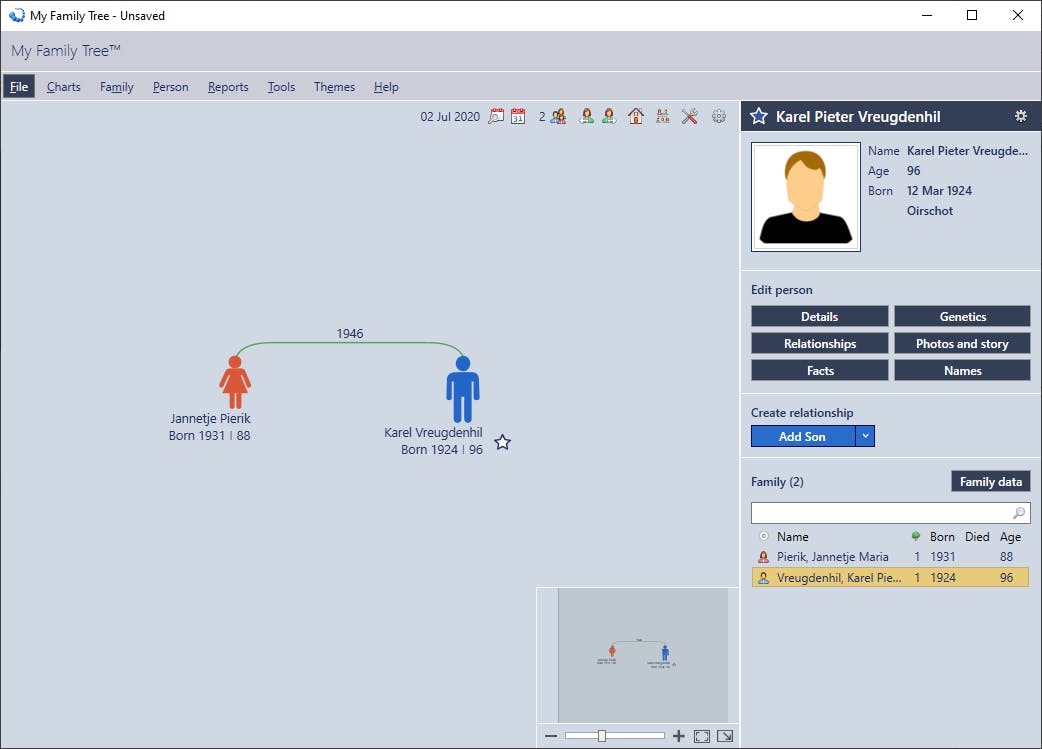Screen dimensions: 1042x749
Task: Open the Reports menu
Action: (x=228, y=87)
